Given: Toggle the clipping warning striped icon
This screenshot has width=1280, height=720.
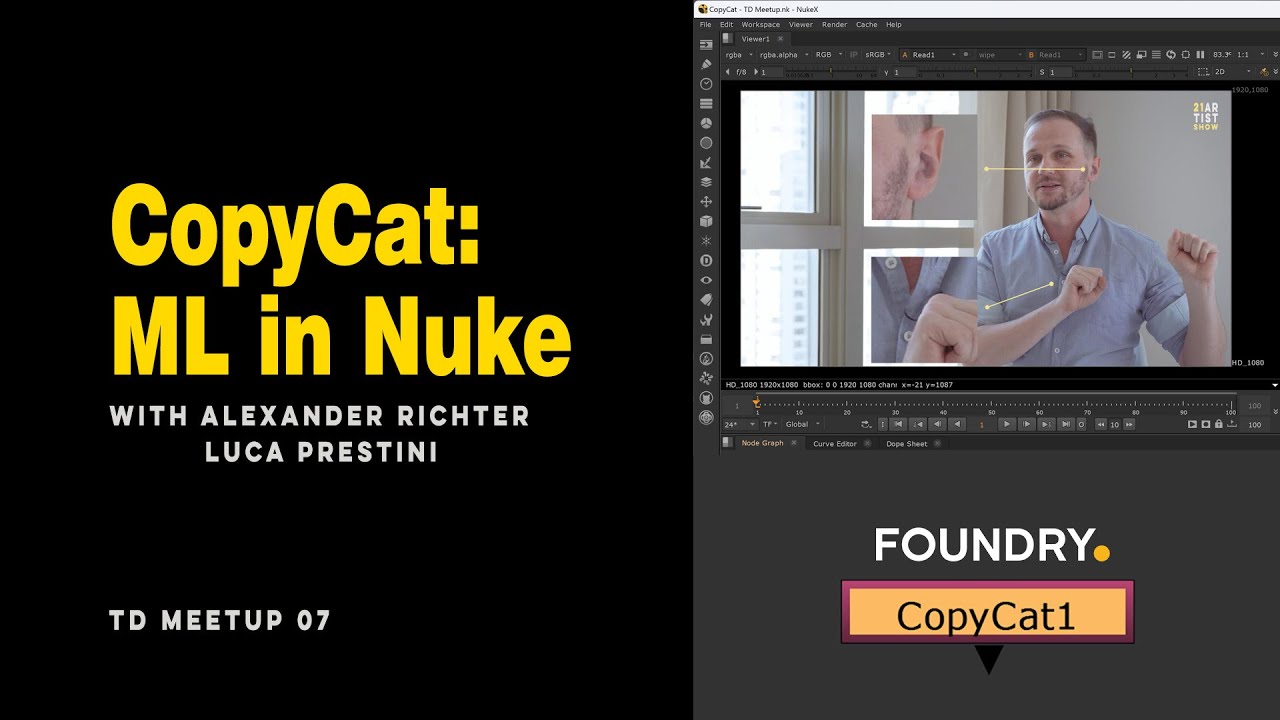Looking at the screenshot, I should pos(1126,55).
